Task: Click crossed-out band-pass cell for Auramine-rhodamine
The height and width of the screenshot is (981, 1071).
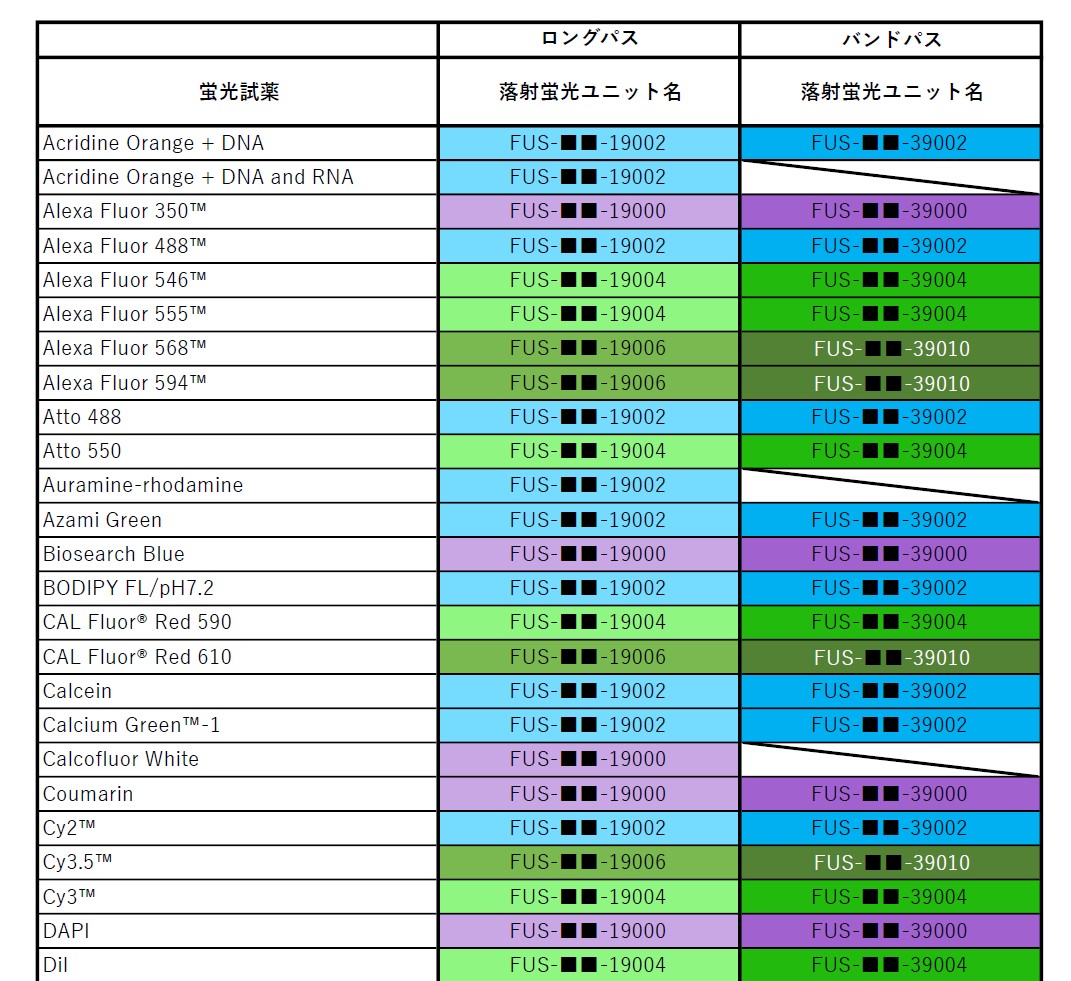Action: coord(891,485)
